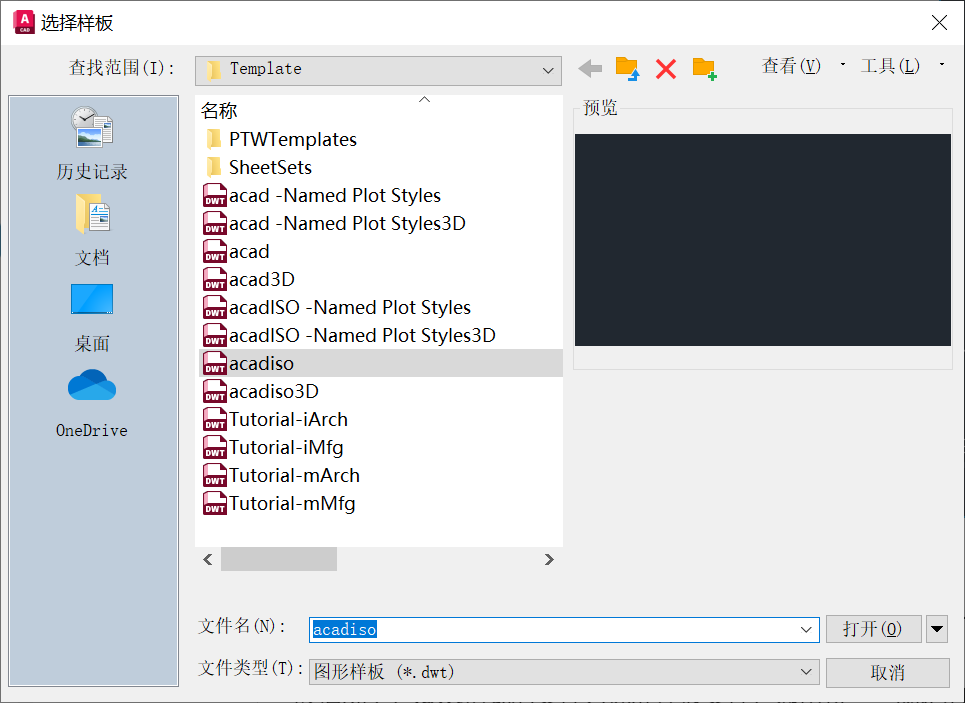Open the OneDrive location
Image resolution: width=965 pixels, height=703 pixels.
[92, 402]
